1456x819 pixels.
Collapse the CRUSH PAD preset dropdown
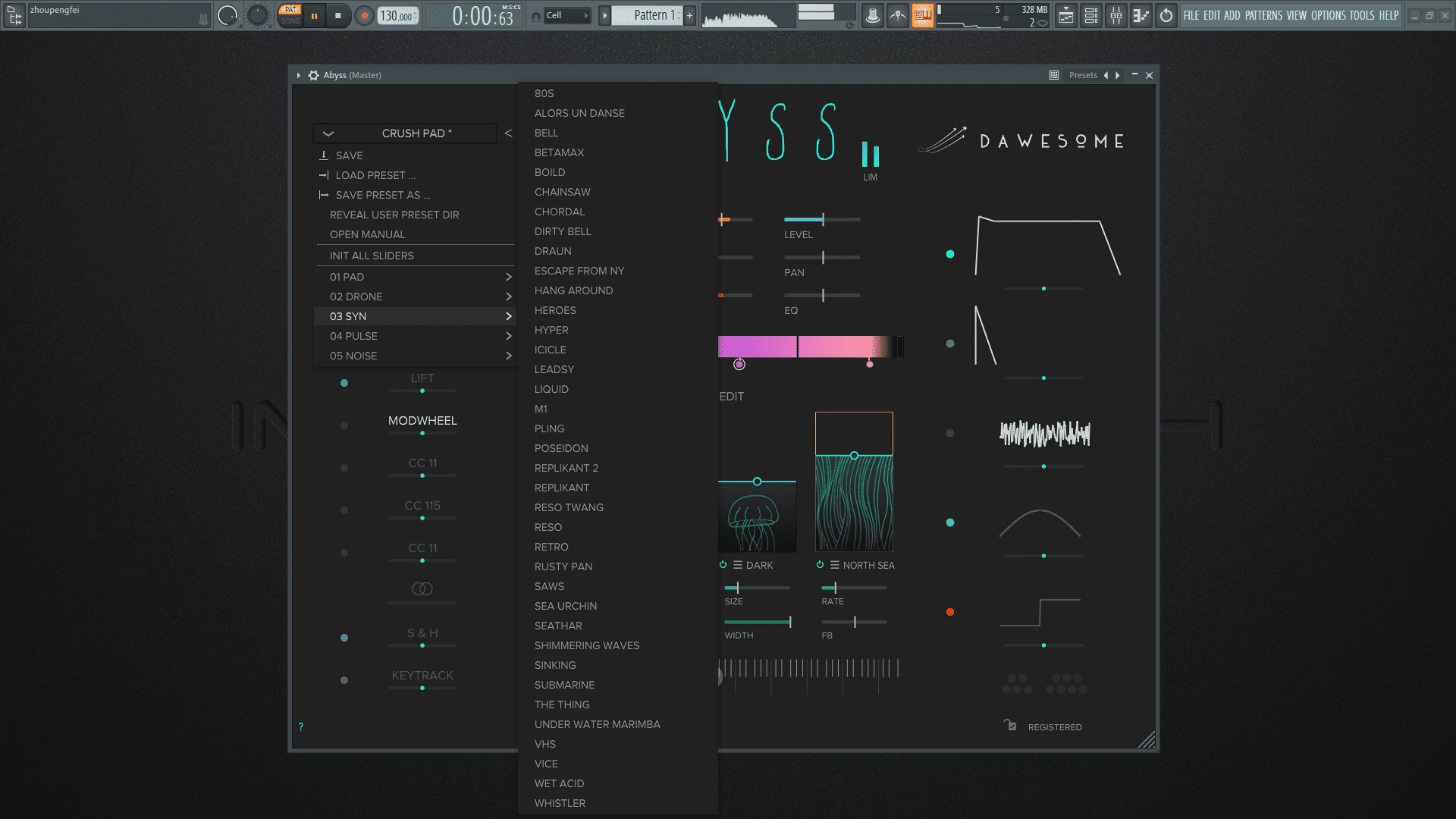coord(328,133)
